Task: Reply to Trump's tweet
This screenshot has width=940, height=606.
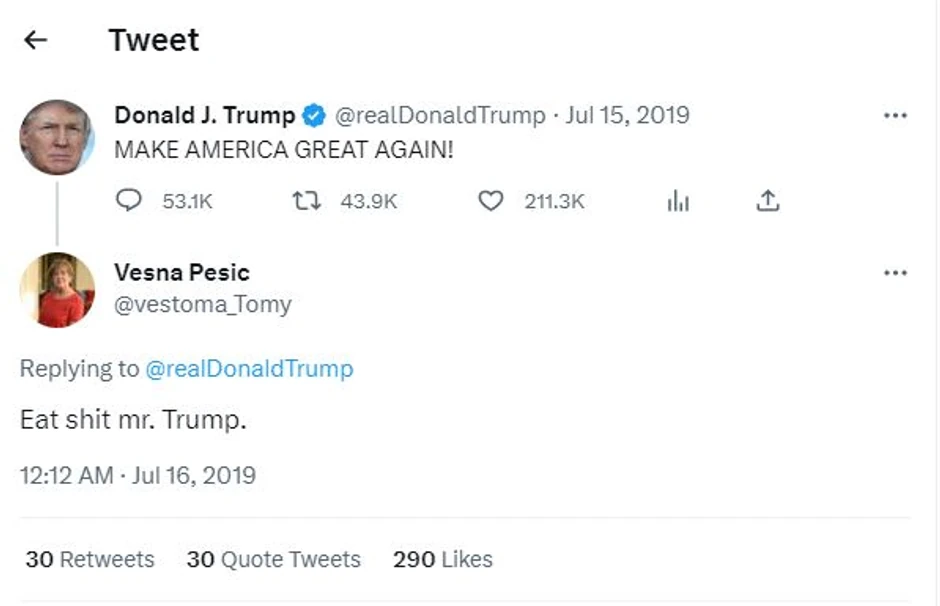Action: pos(129,200)
